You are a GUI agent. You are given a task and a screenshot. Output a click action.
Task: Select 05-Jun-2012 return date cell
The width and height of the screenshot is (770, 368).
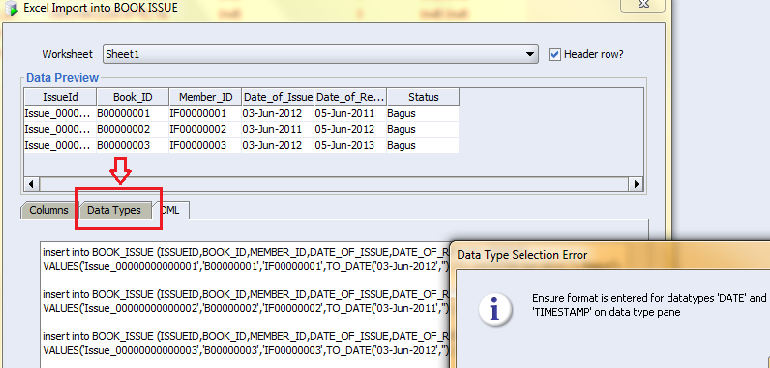click(x=351, y=130)
